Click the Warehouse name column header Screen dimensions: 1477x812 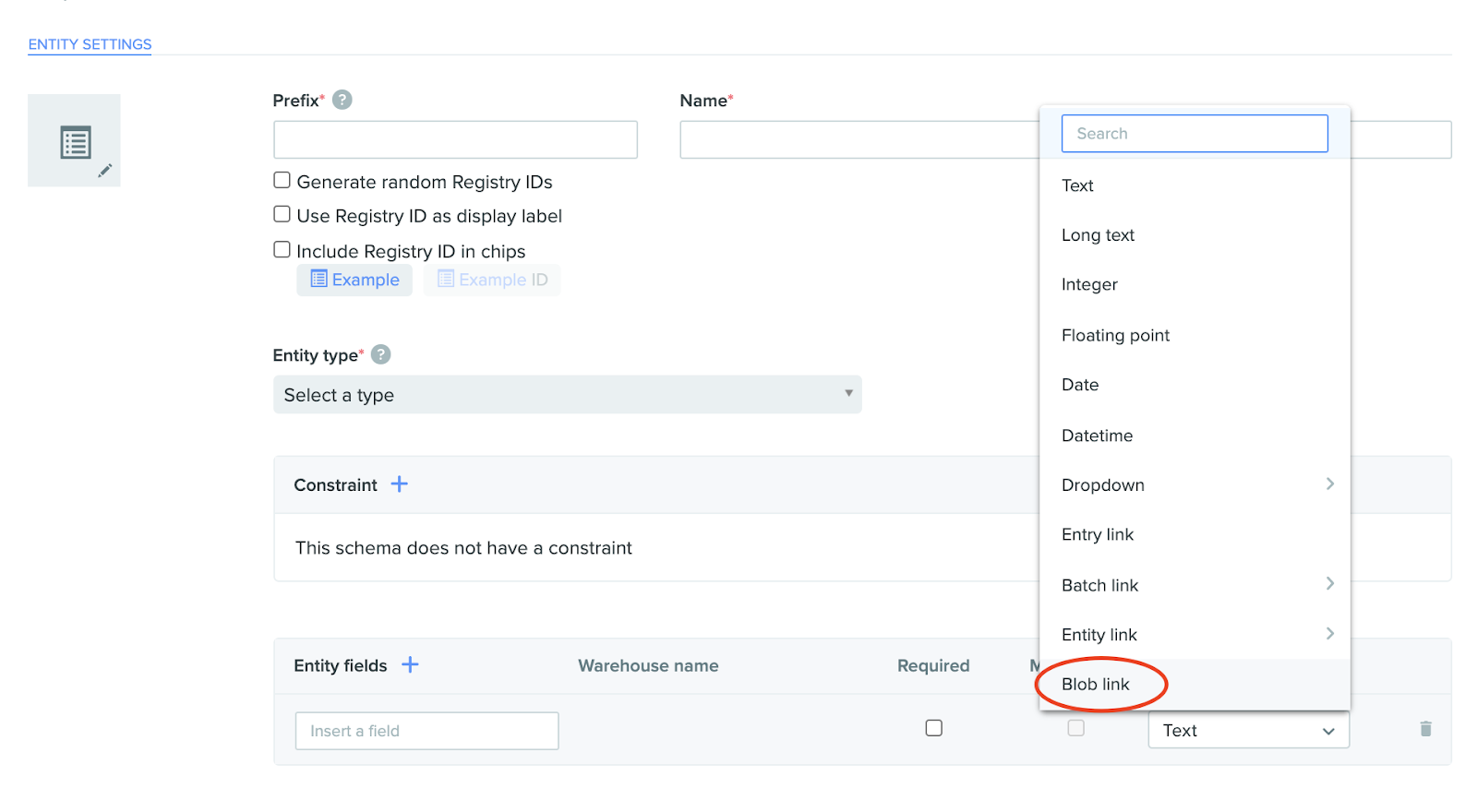[x=648, y=665]
